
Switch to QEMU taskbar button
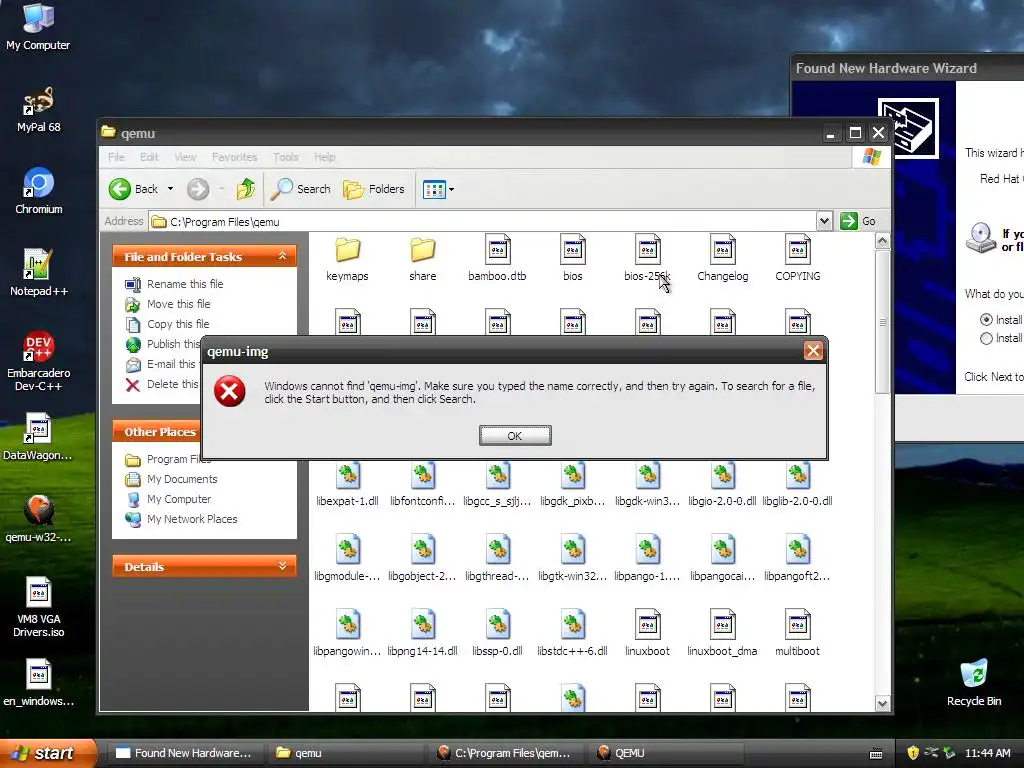(x=667, y=753)
